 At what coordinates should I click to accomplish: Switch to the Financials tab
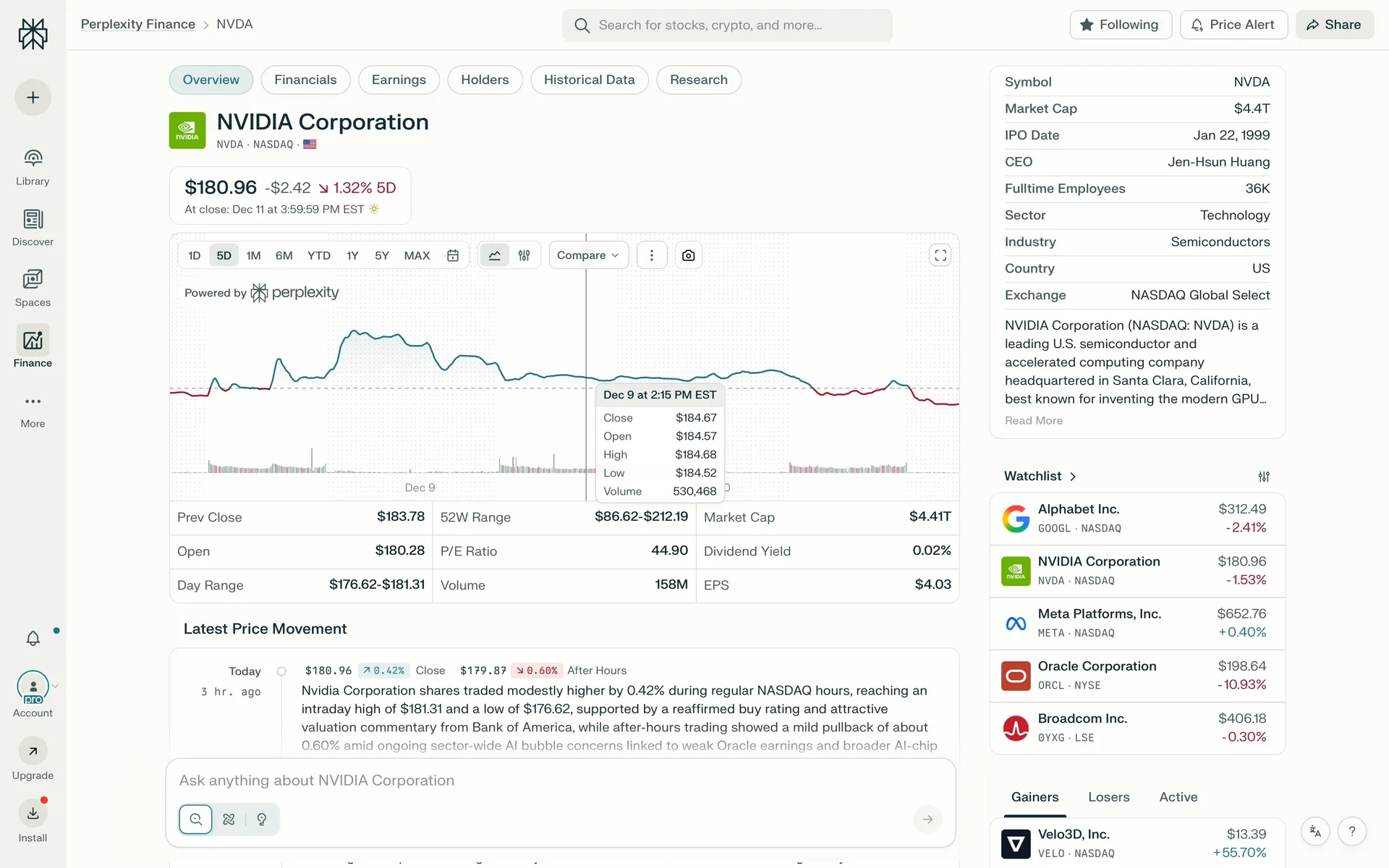[x=305, y=80]
